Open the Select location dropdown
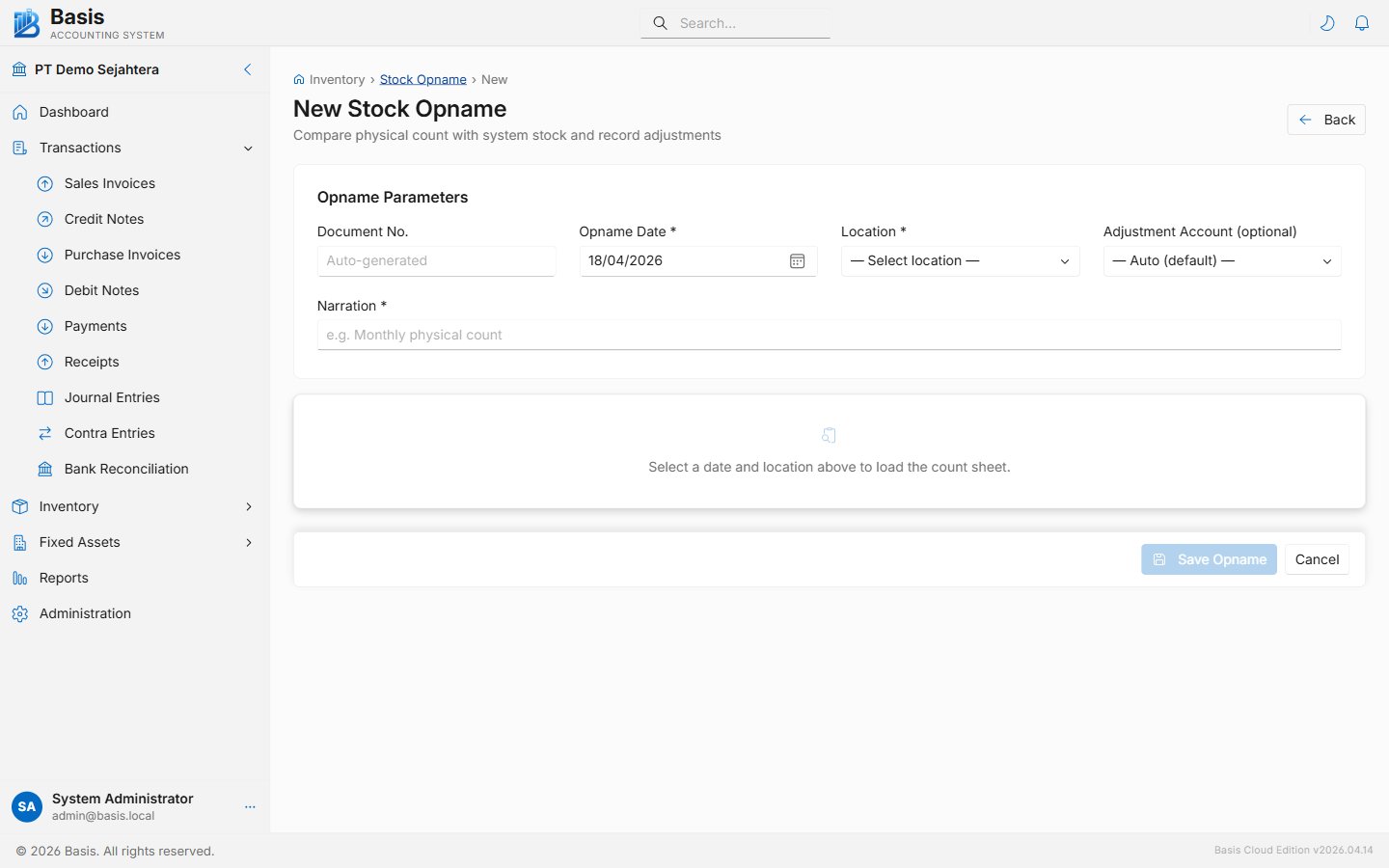Screen dimensions: 1389x868 (x=960, y=260)
